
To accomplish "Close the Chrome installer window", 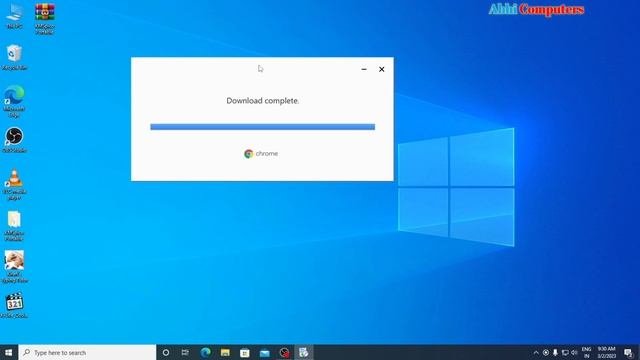I will click(x=381, y=69).
